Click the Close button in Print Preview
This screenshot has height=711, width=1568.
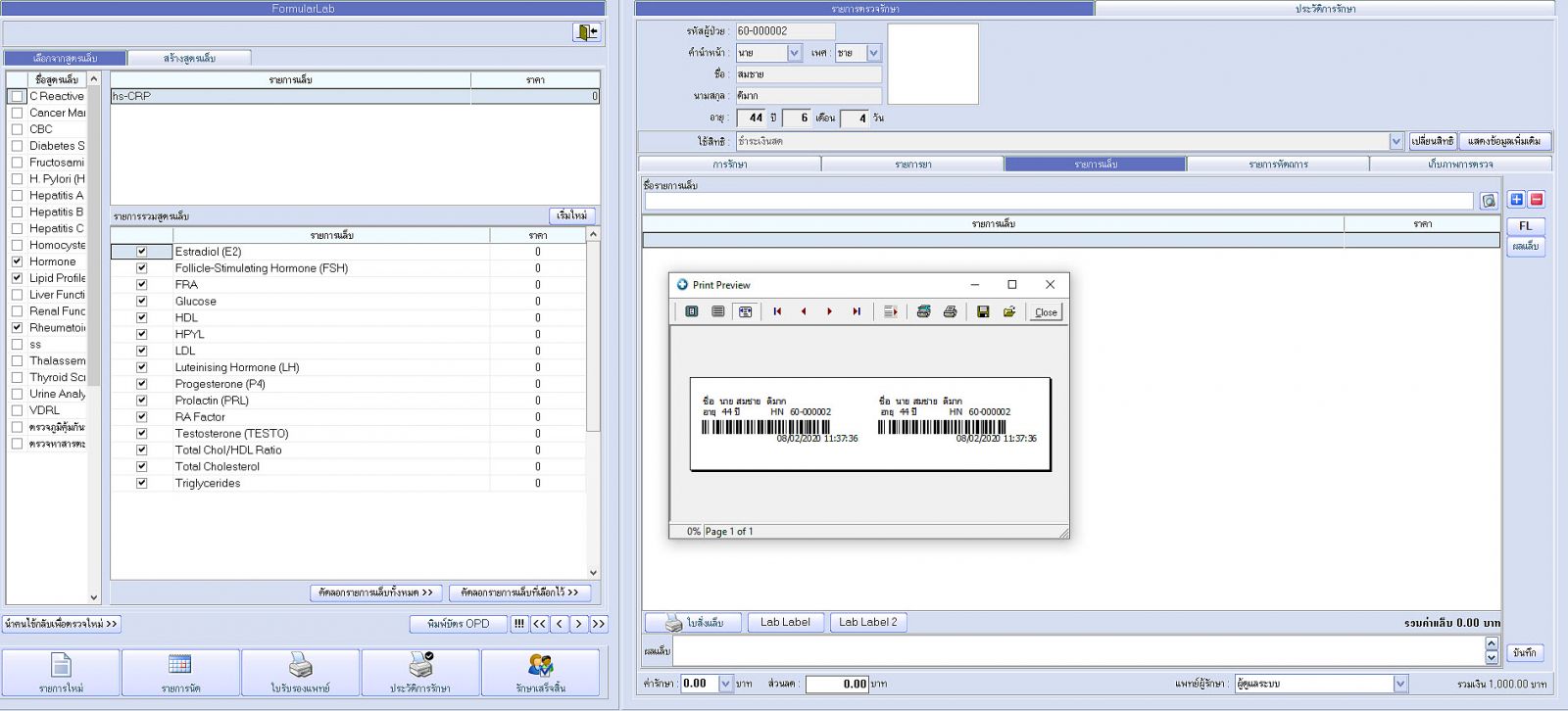[1046, 312]
